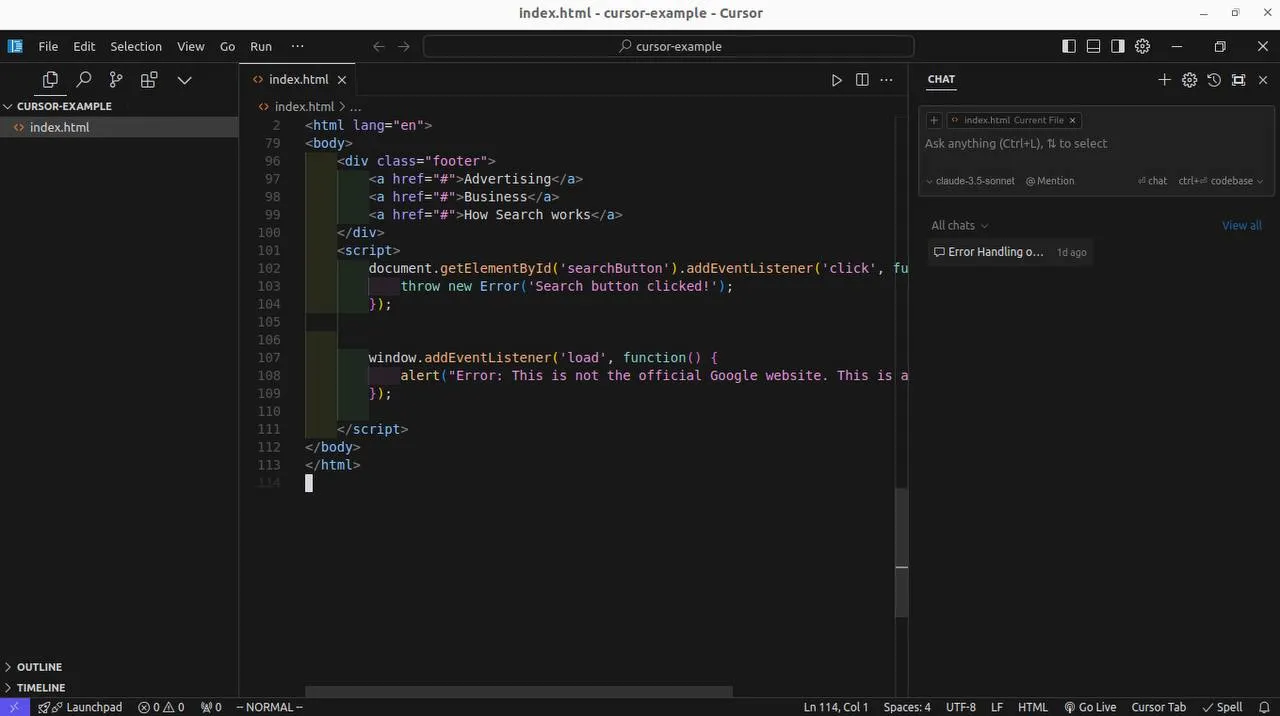Start a new chat with plus icon
This screenshot has height=716, width=1280.
[1164, 80]
